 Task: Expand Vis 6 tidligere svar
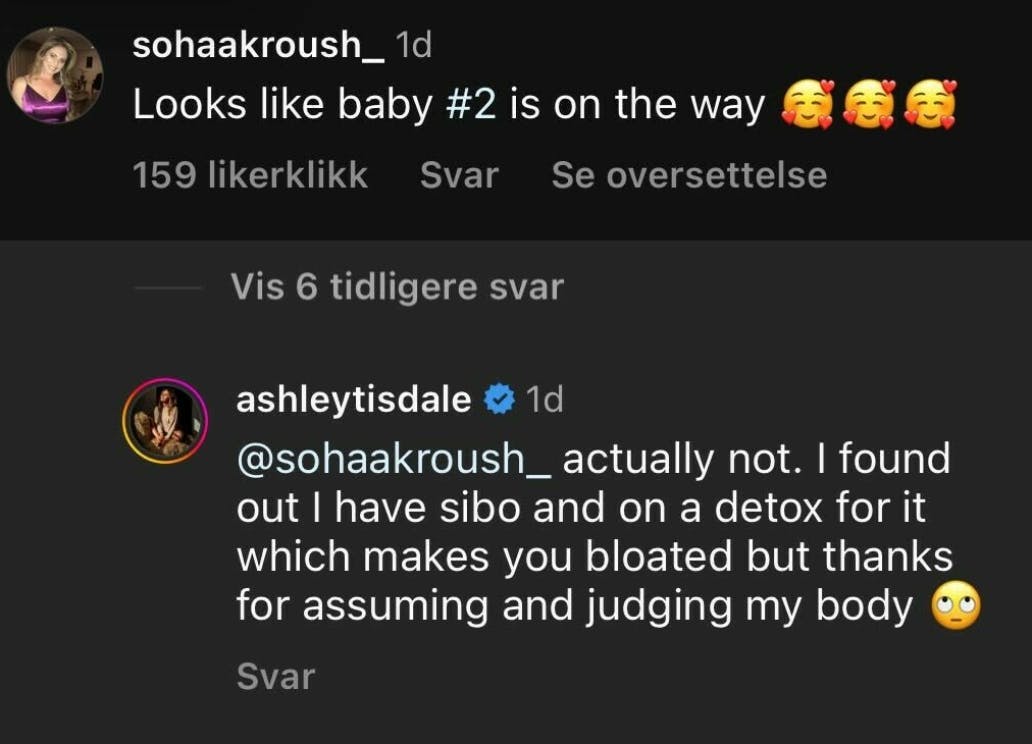pos(397,288)
